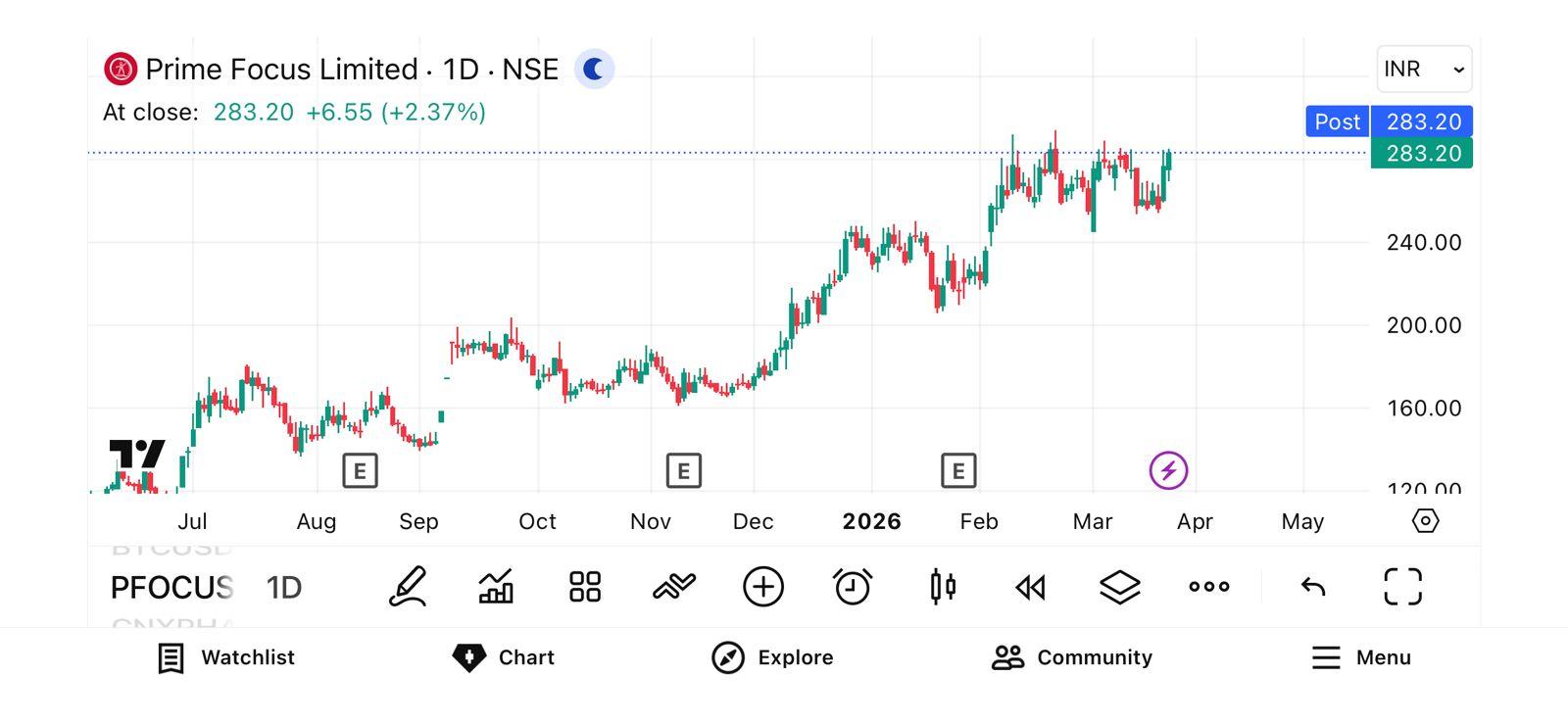
Task: Open the layout grid icon
Action: [x=585, y=587]
